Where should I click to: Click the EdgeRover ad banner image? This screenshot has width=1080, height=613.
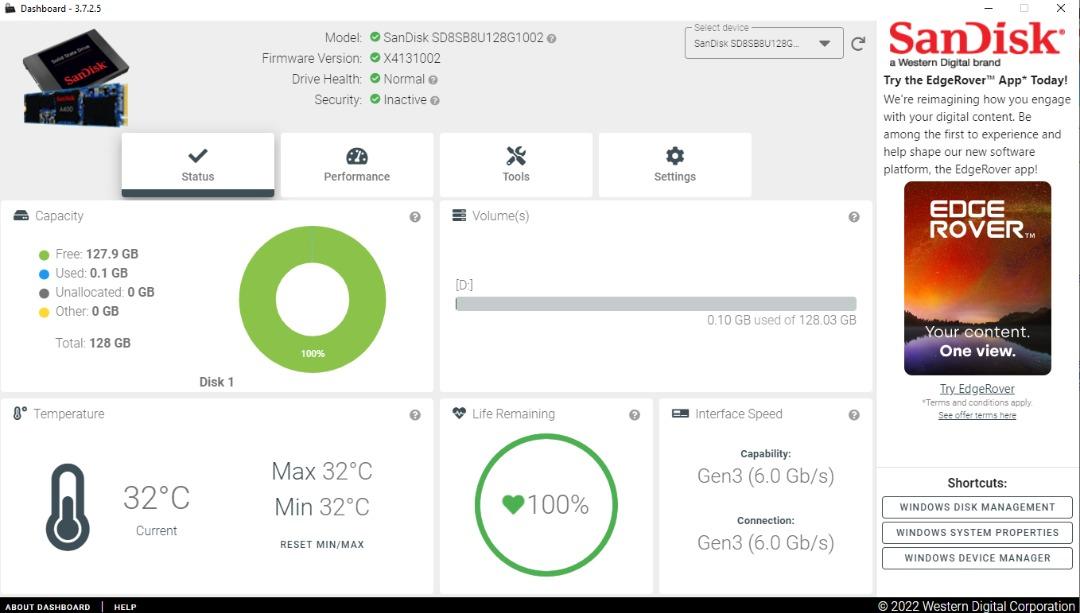click(x=977, y=278)
